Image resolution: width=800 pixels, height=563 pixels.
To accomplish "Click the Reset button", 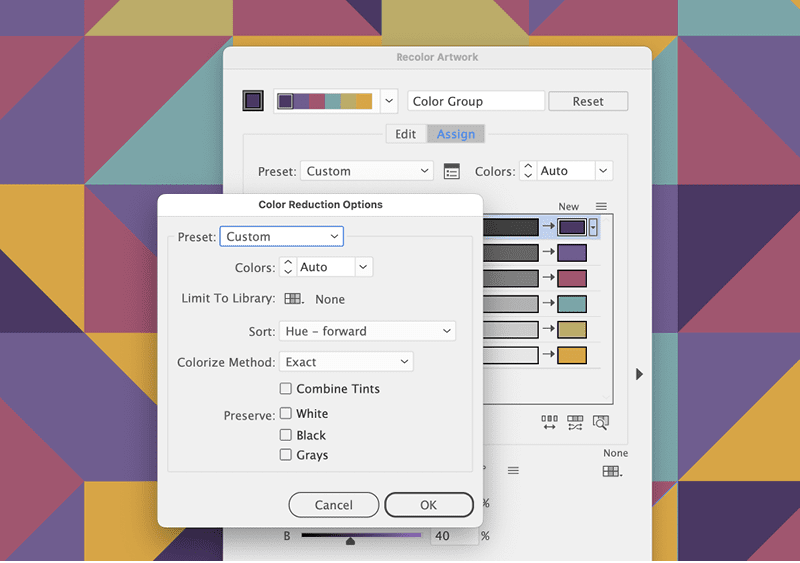I will (588, 101).
